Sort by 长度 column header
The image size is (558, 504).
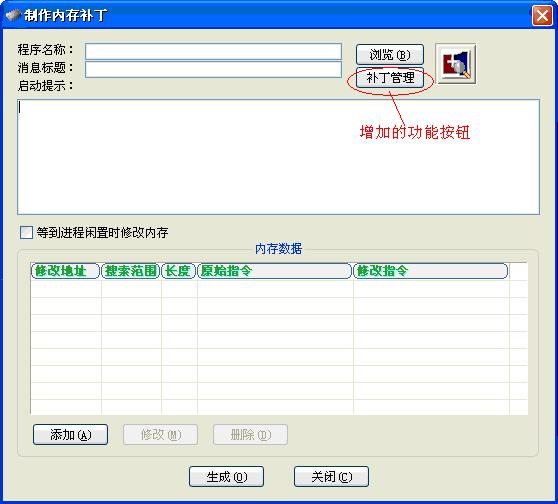(x=179, y=271)
